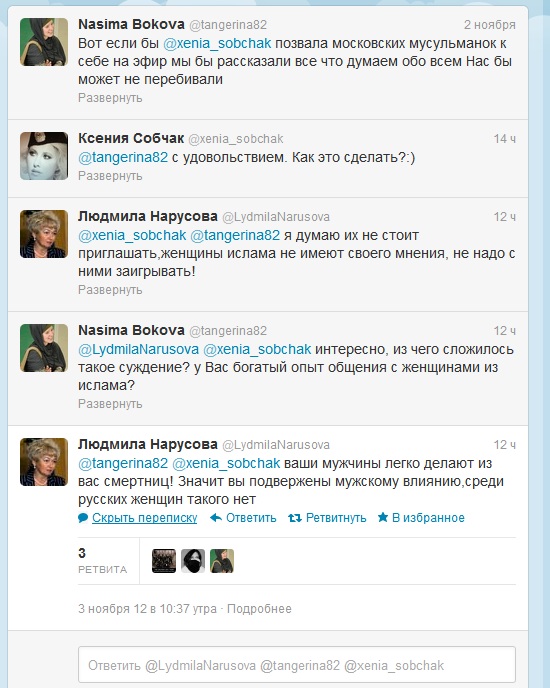The height and width of the screenshot is (688, 550).
Task: Expand the first tweet via Развернуть
Action: point(110,97)
